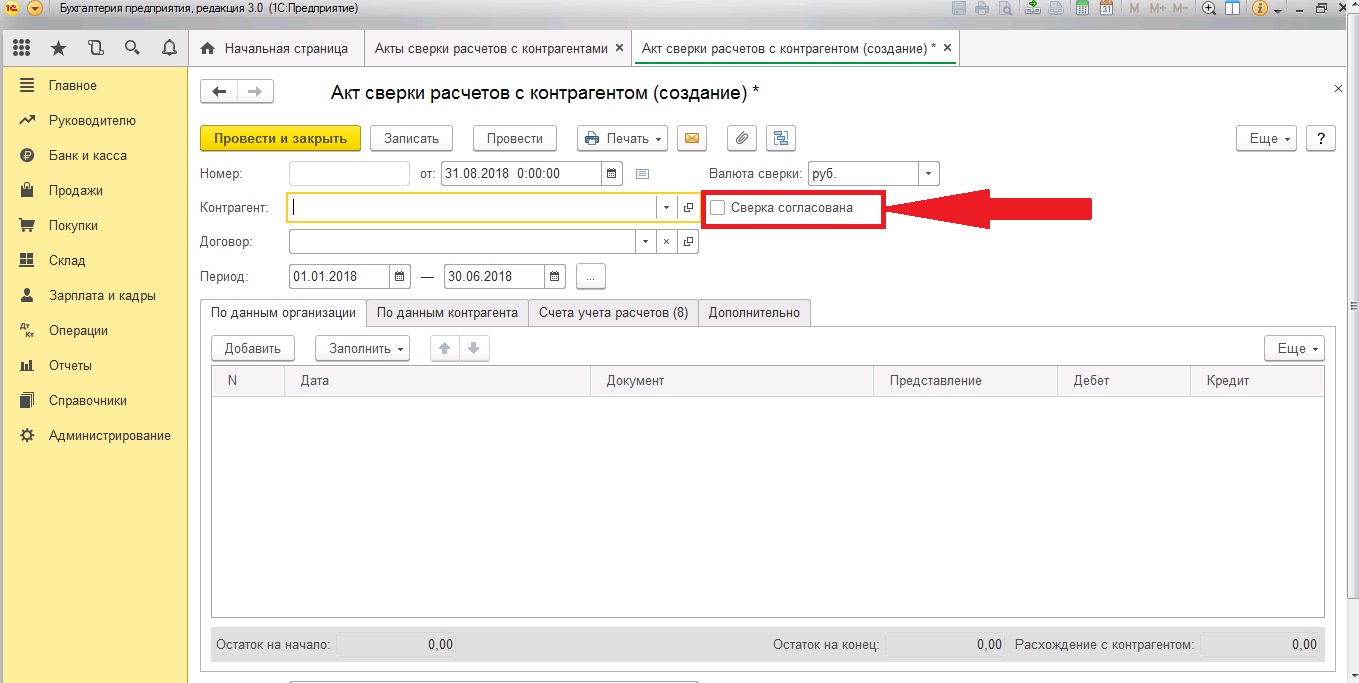The height and width of the screenshot is (683, 1359).
Task: Enable the 'Сверка согласована' checkbox
Action: tap(717, 208)
